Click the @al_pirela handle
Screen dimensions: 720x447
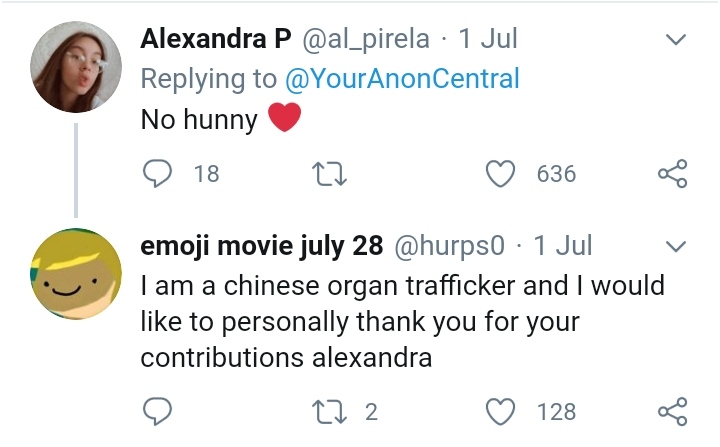point(364,39)
